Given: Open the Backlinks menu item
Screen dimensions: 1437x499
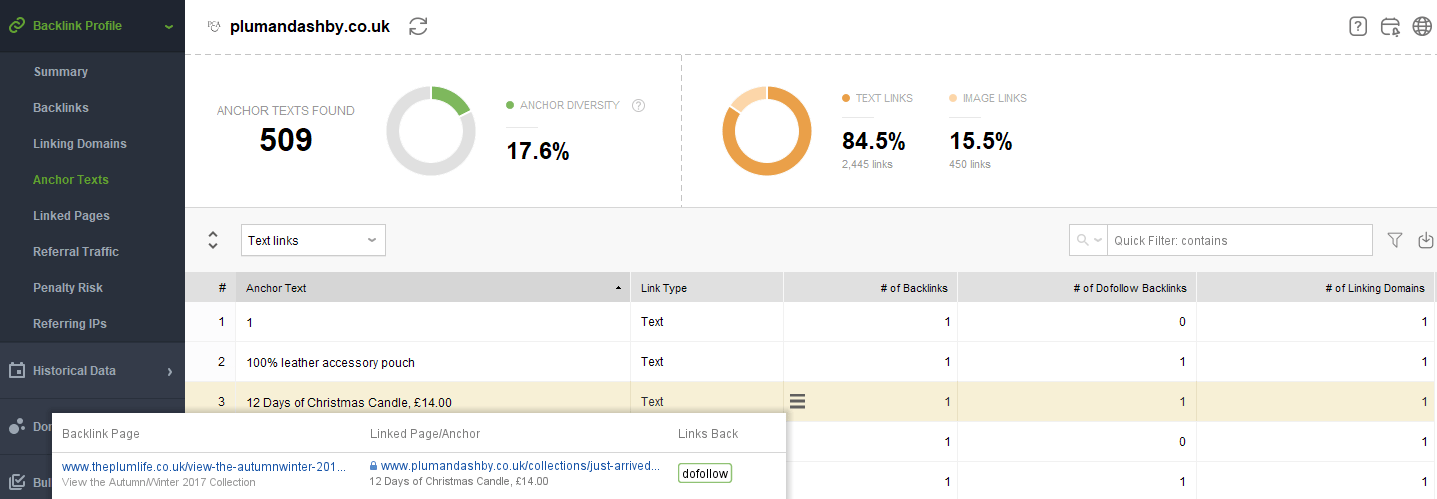Looking at the screenshot, I should click(61, 108).
